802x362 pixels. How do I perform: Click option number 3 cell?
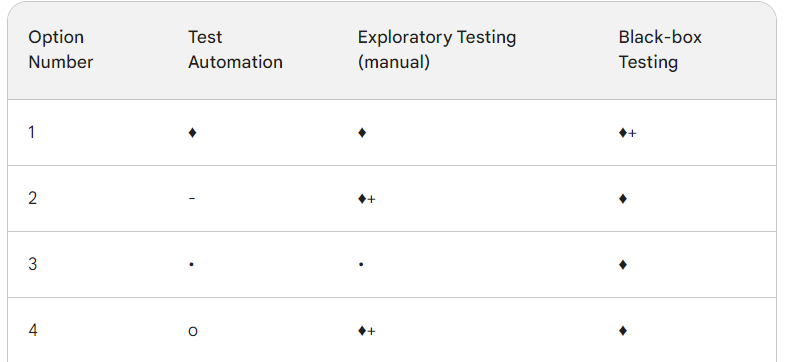click(32, 264)
